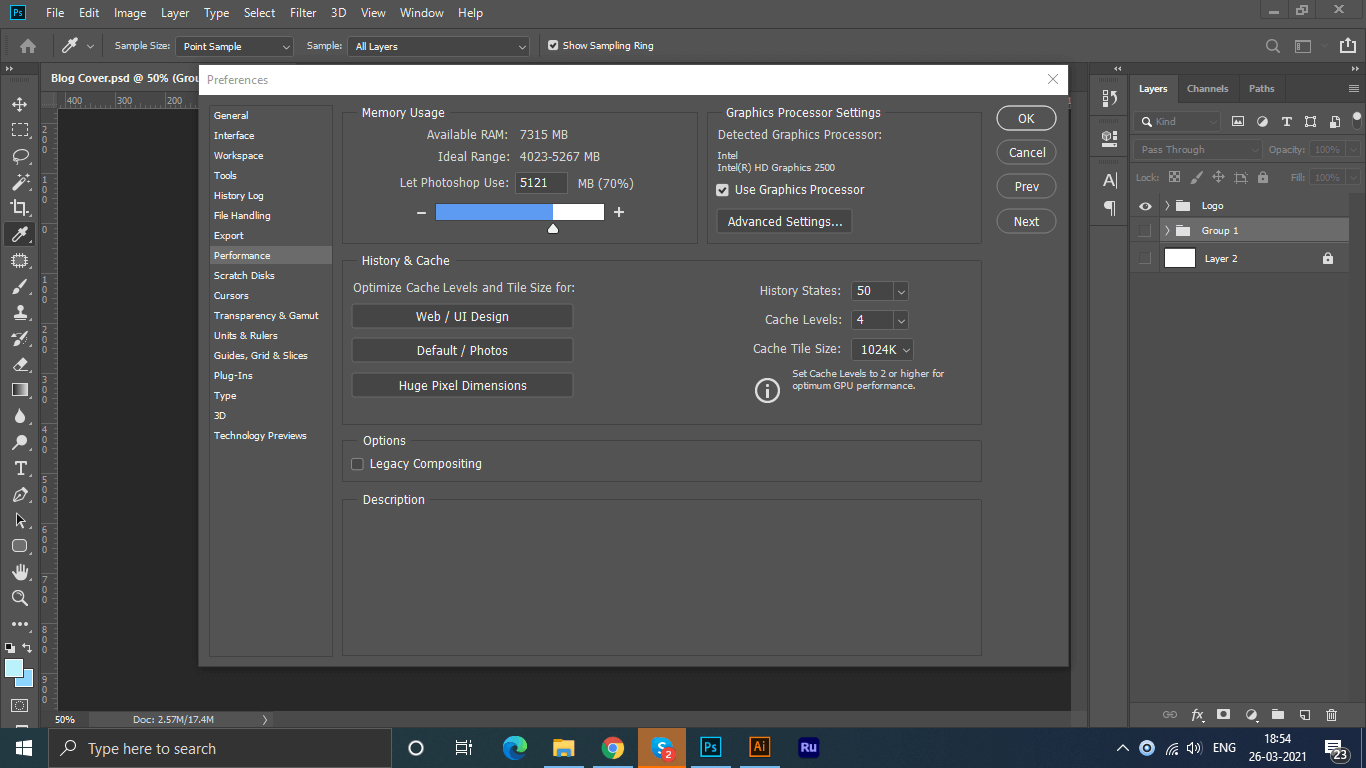Click the memory usage slider handle
This screenshot has height=768, width=1366.
(x=553, y=229)
